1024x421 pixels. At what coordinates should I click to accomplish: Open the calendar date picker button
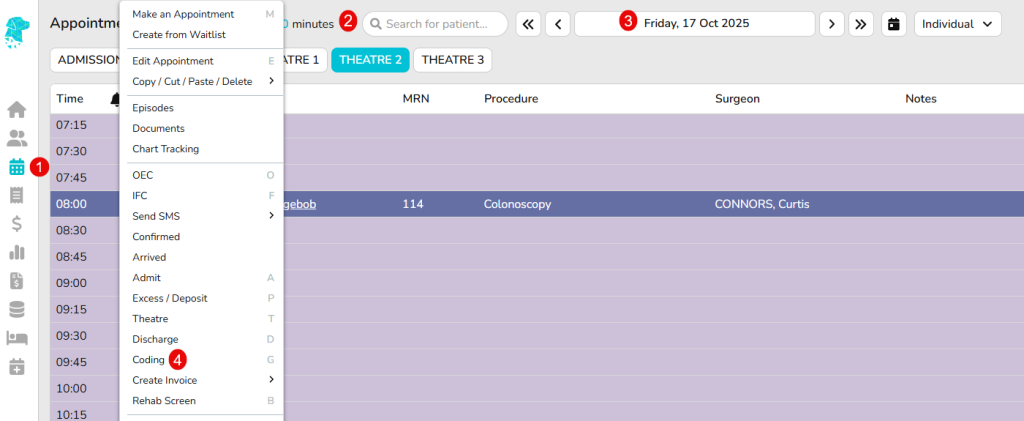tap(894, 24)
